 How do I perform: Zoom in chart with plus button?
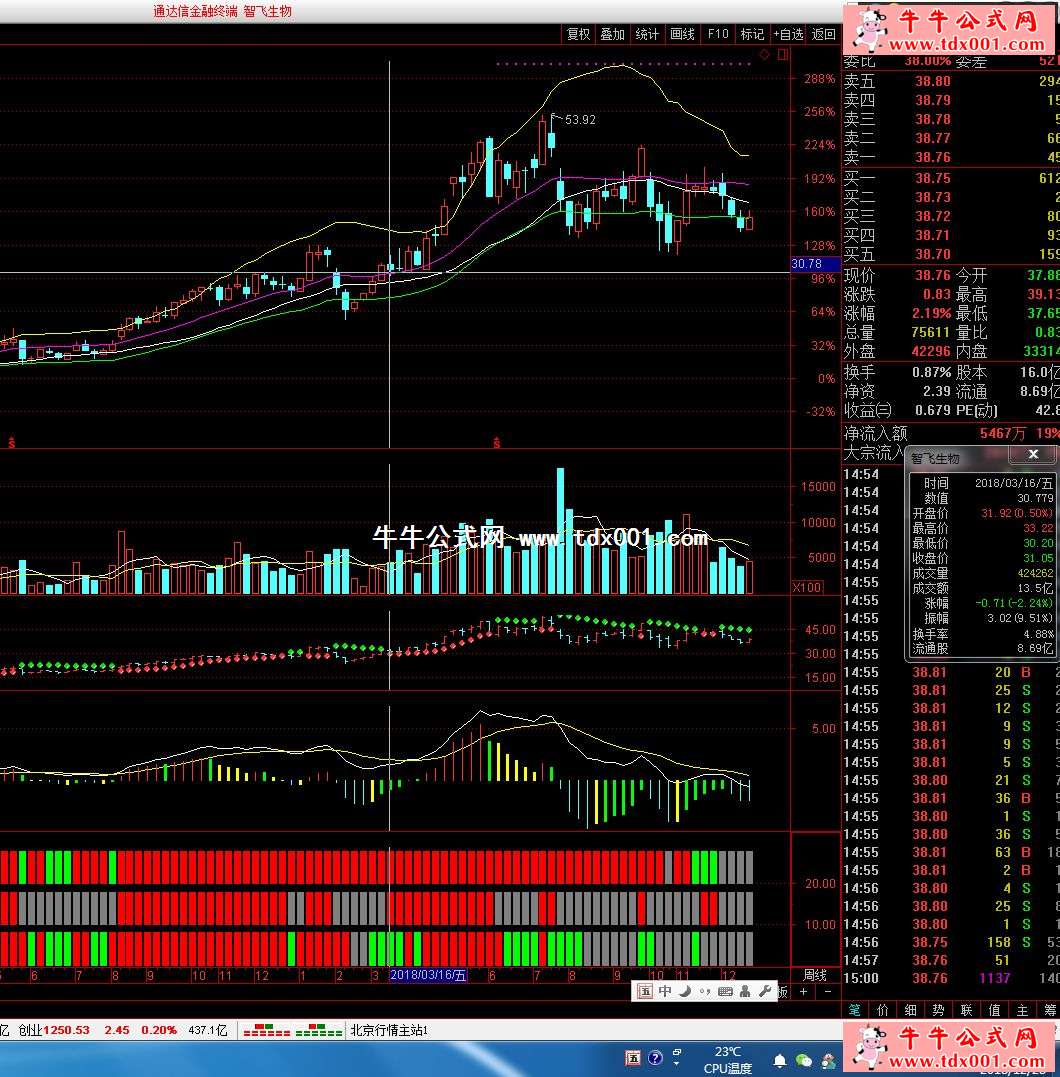tap(803, 992)
